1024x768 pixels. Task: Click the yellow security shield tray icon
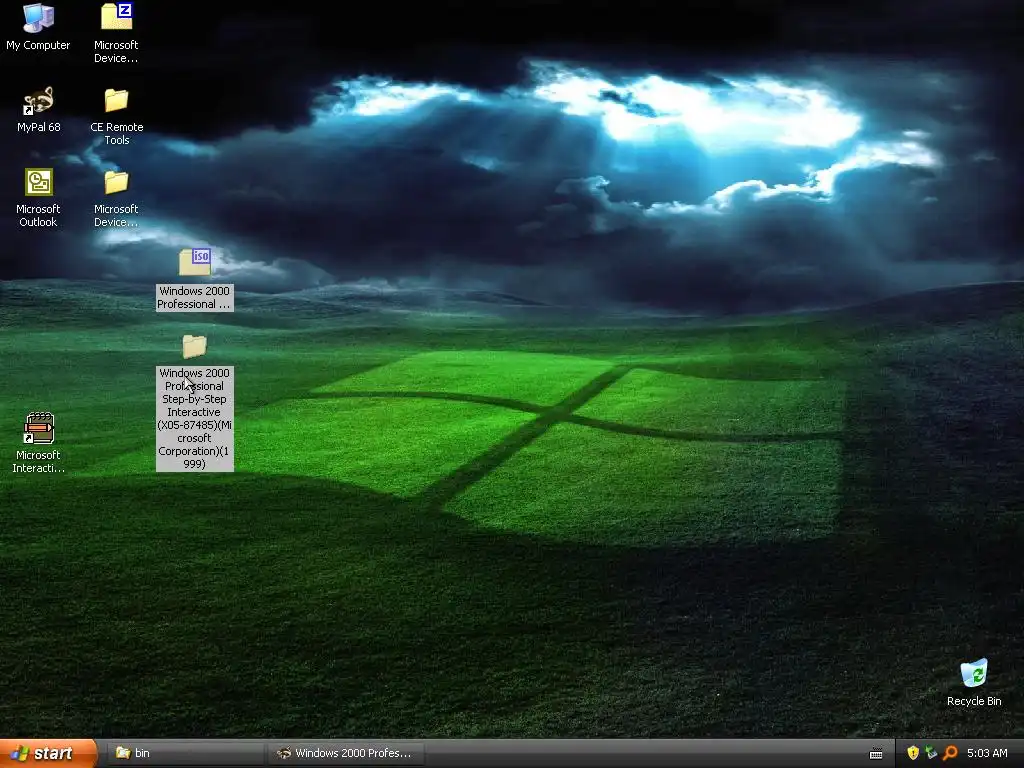click(913, 753)
